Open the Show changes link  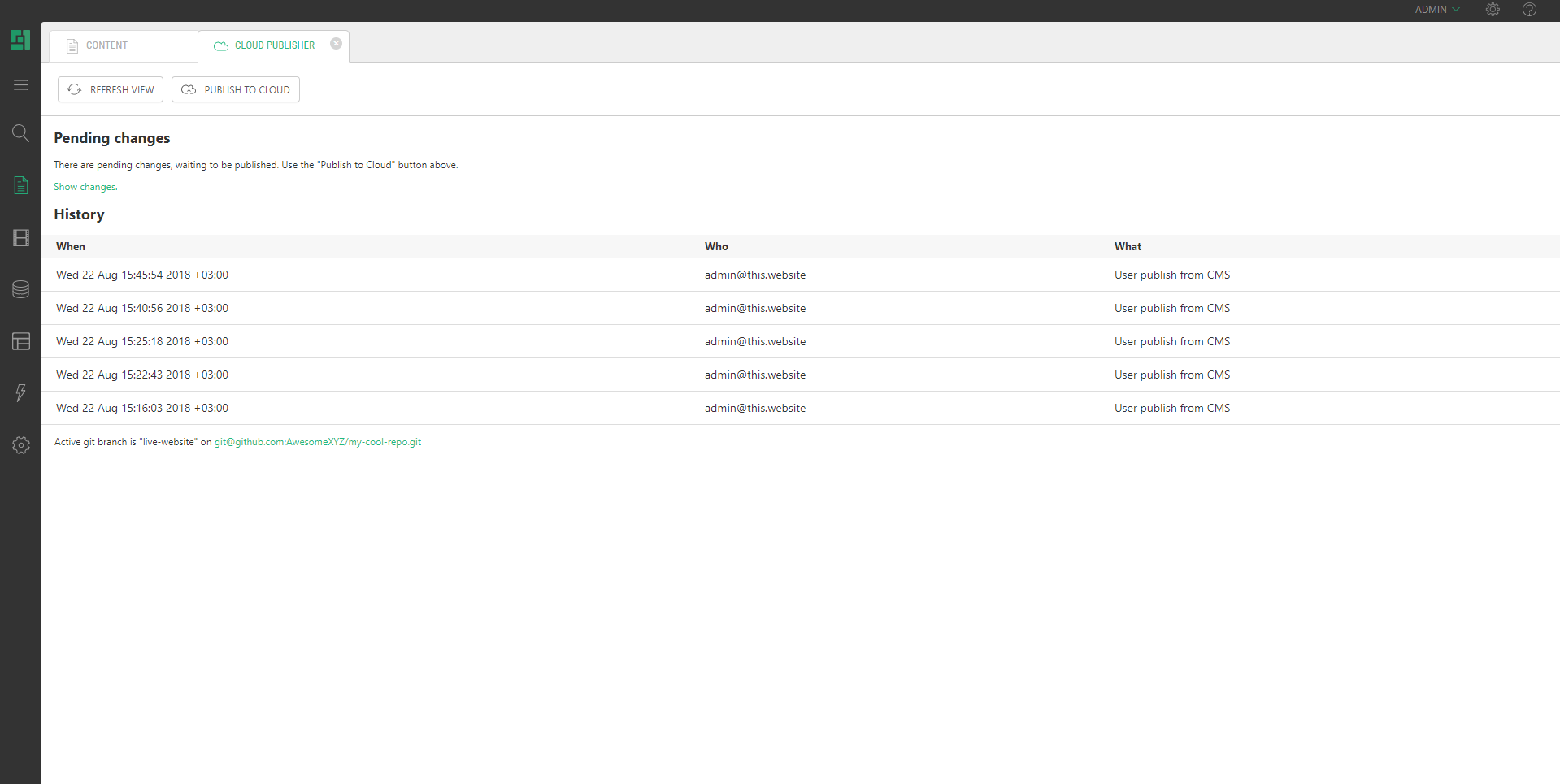pyautogui.click(x=85, y=187)
